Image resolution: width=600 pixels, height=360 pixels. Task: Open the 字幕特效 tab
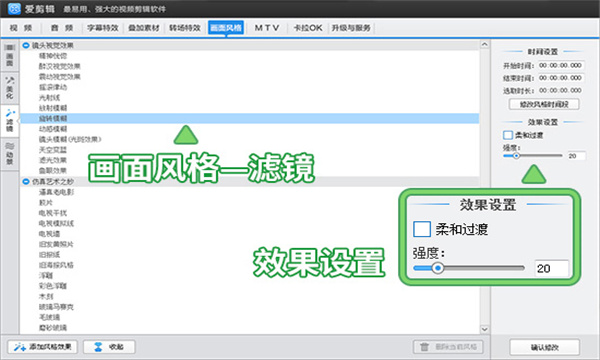click(103, 28)
